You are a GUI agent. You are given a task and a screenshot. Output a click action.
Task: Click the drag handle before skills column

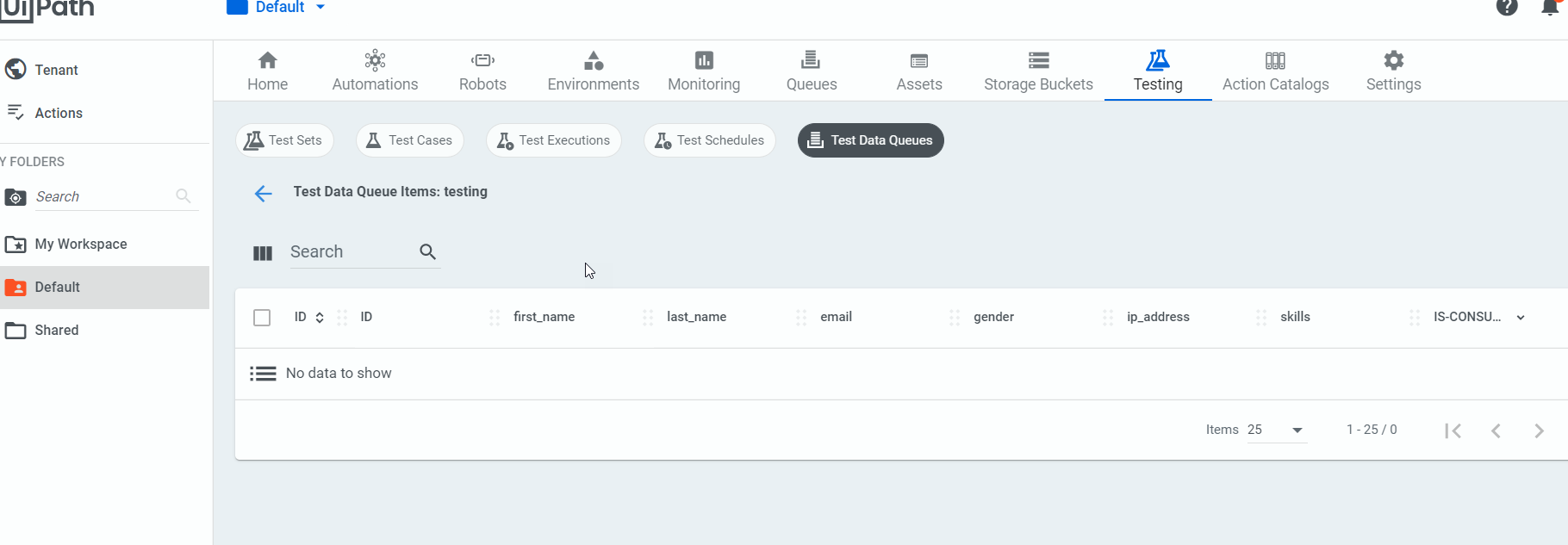click(1261, 318)
